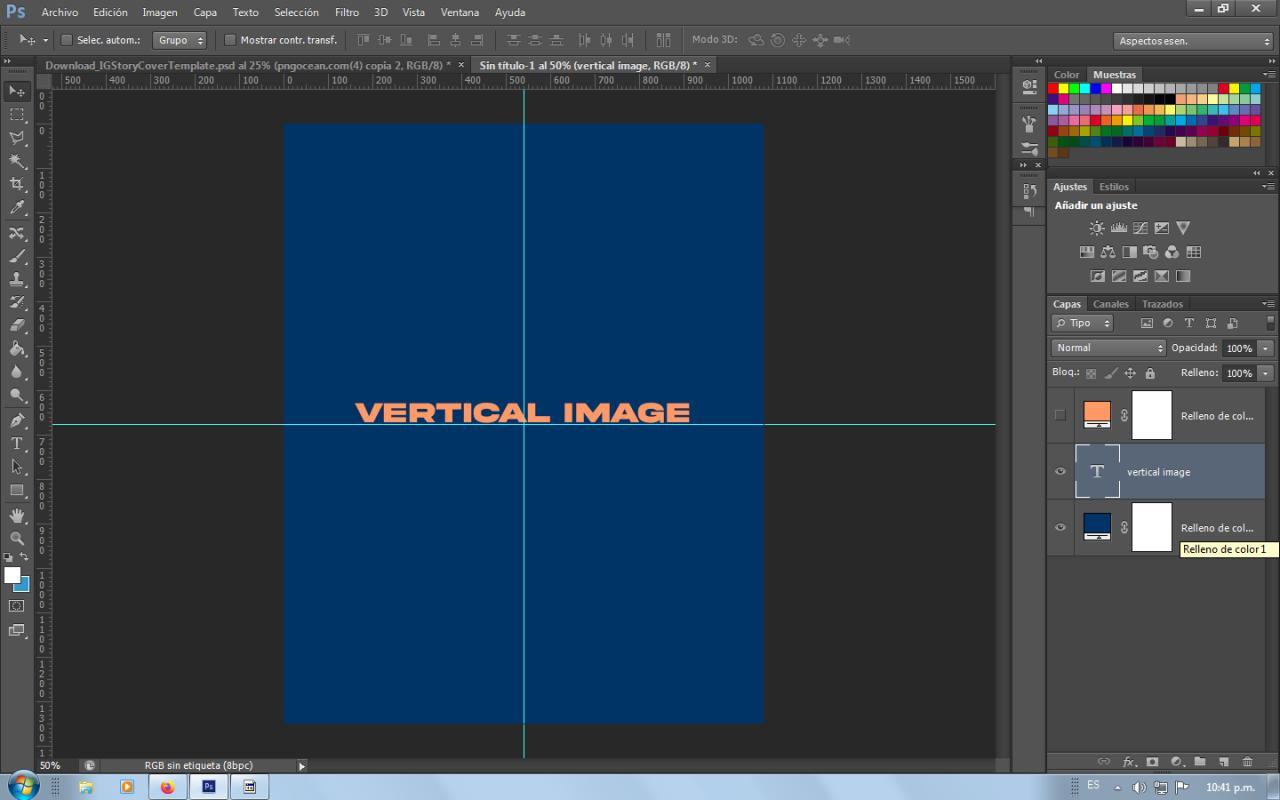Click the Opacidad 100% input field

(1238, 348)
